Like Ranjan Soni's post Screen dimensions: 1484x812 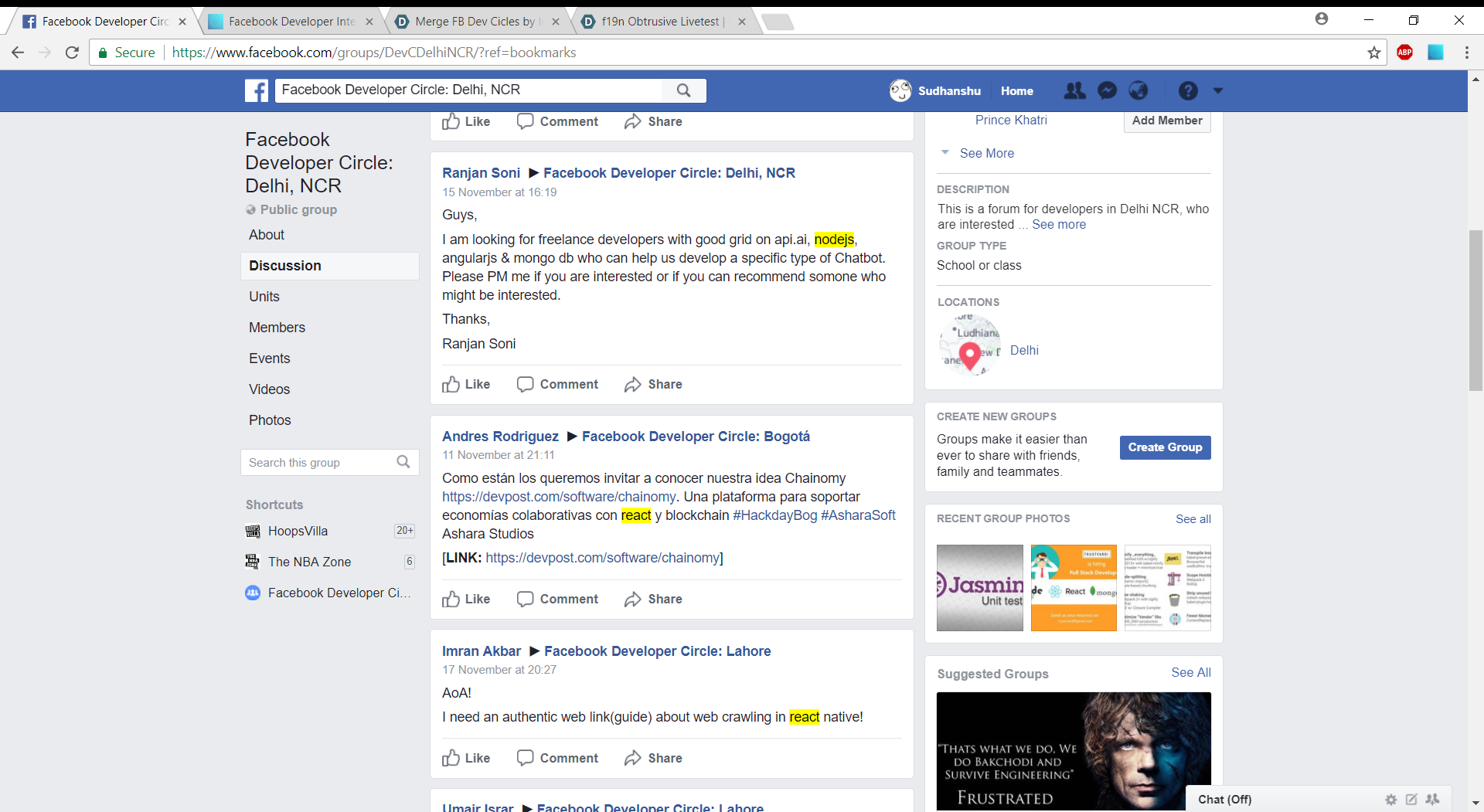(x=466, y=384)
